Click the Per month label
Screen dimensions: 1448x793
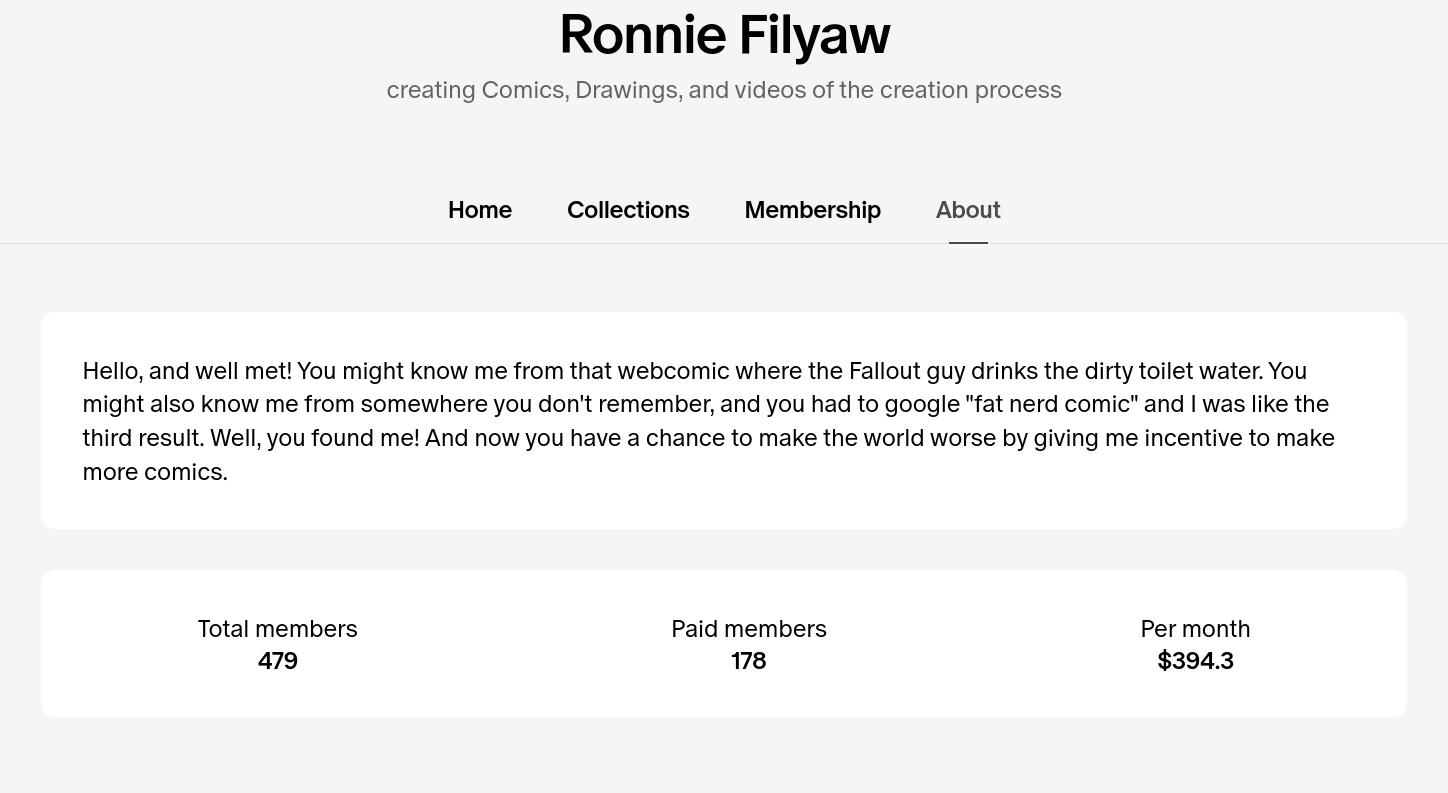1195,629
